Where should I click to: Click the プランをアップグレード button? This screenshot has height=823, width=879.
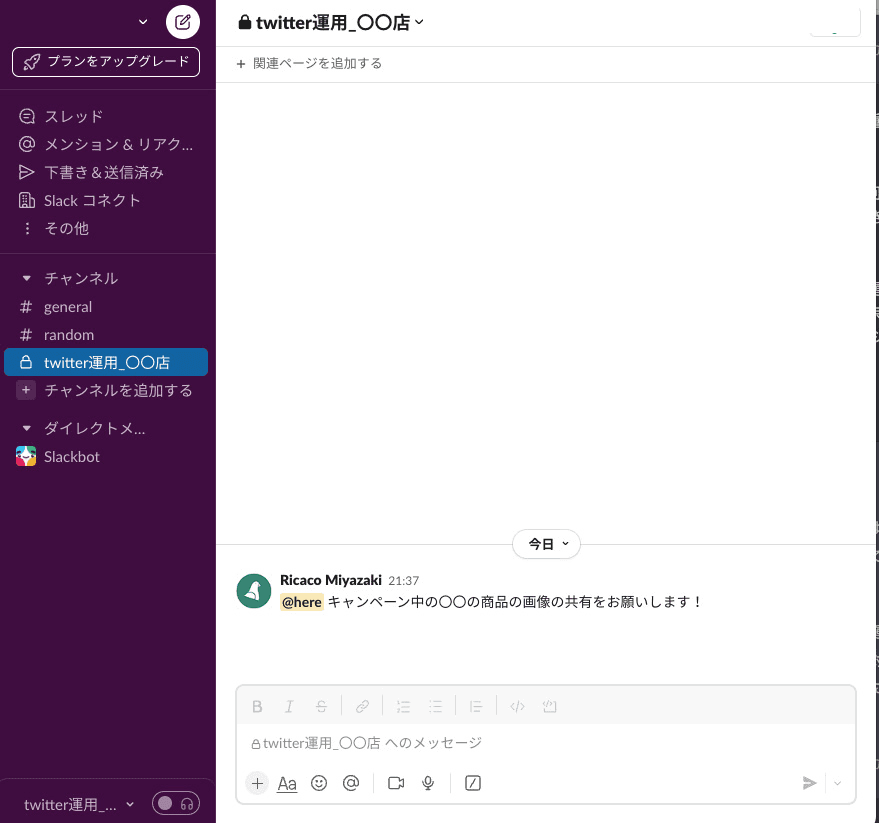pyautogui.click(x=106, y=62)
